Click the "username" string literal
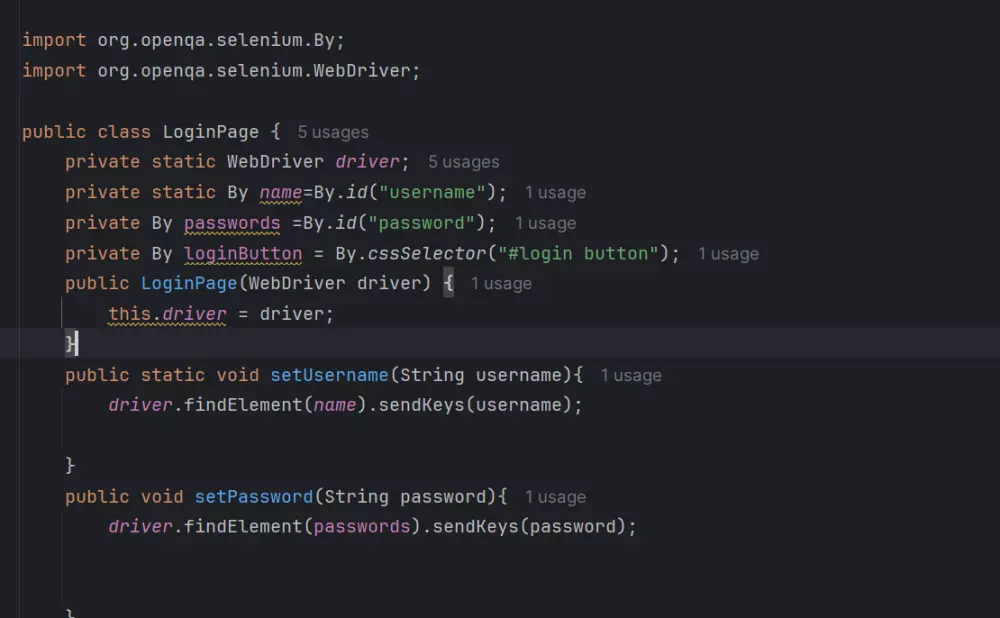This screenshot has width=1000, height=618. (432, 193)
